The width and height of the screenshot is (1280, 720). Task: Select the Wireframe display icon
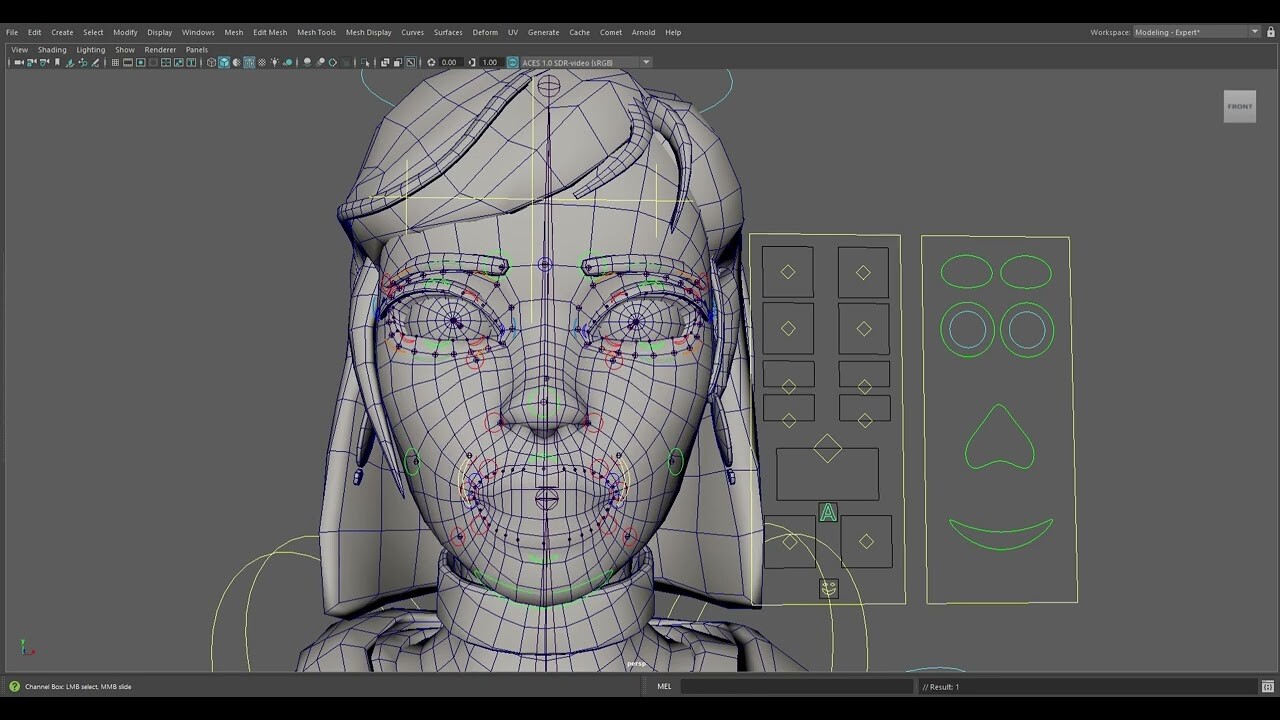tap(211, 62)
